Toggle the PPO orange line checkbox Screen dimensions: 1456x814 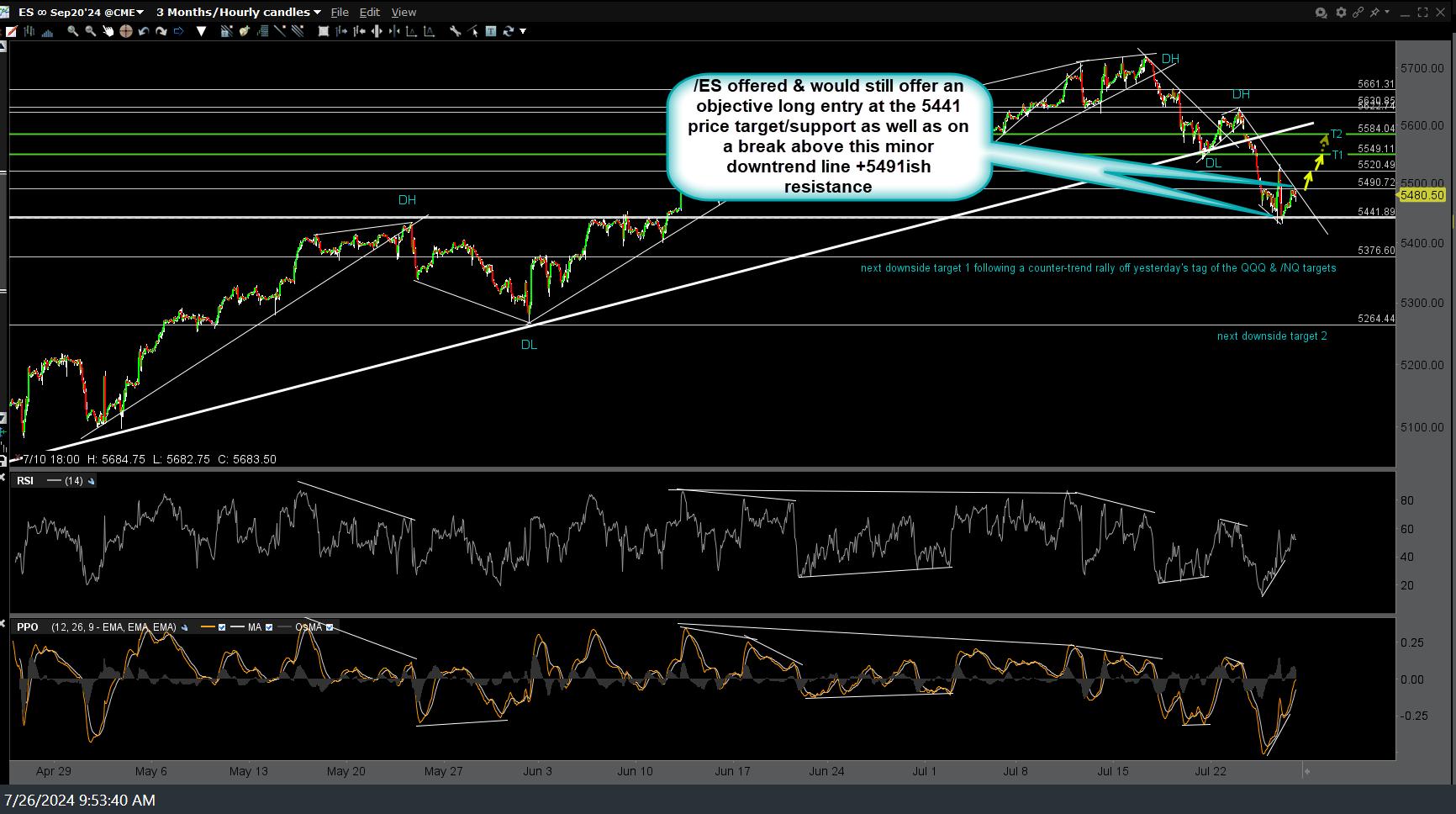[222, 627]
